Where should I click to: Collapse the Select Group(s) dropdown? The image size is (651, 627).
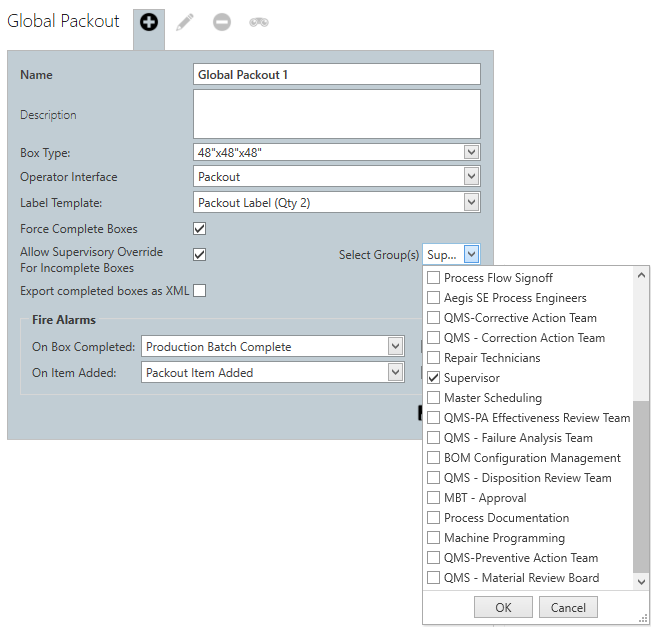tap(471, 255)
